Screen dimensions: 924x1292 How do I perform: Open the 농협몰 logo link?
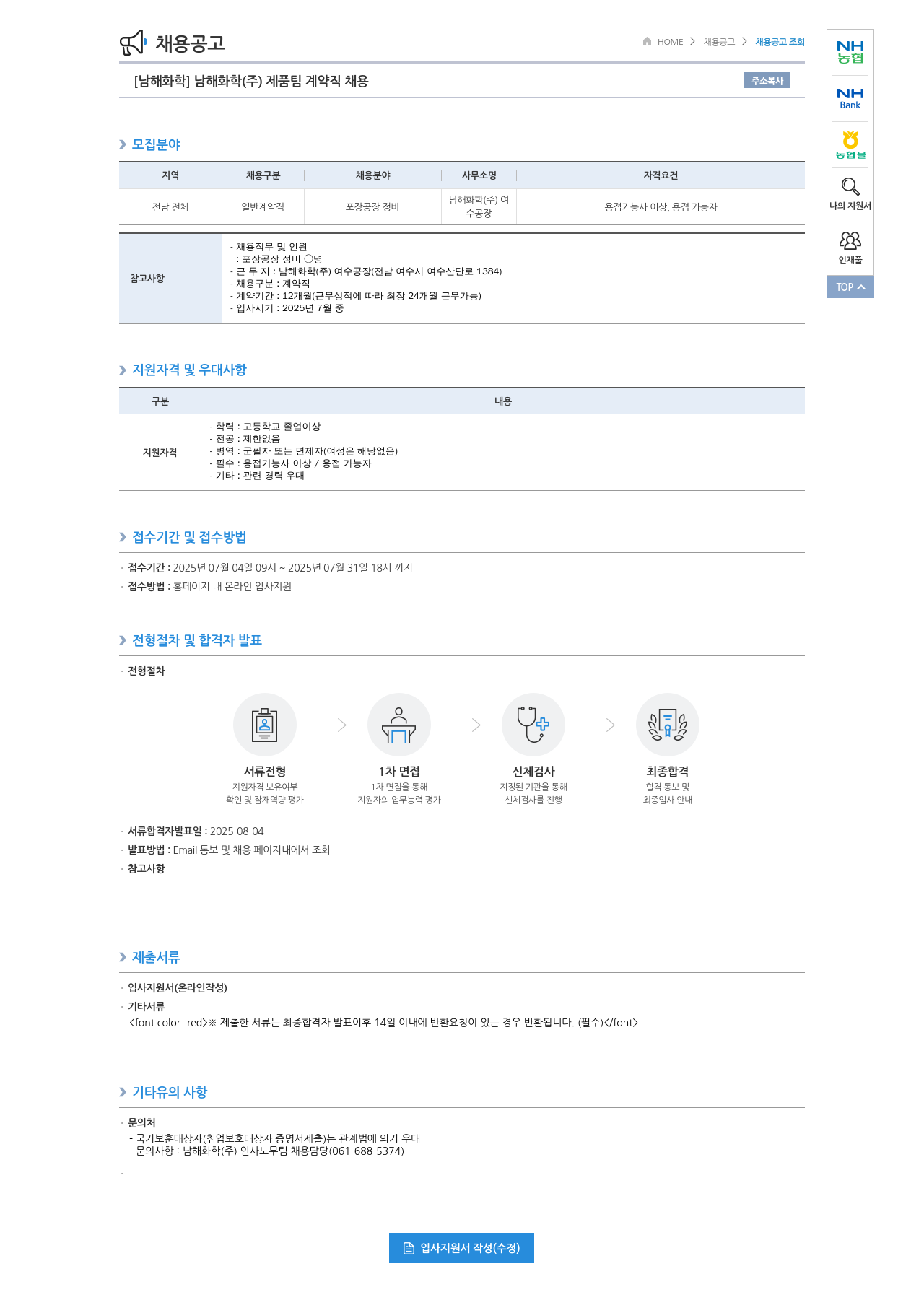(x=850, y=145)
